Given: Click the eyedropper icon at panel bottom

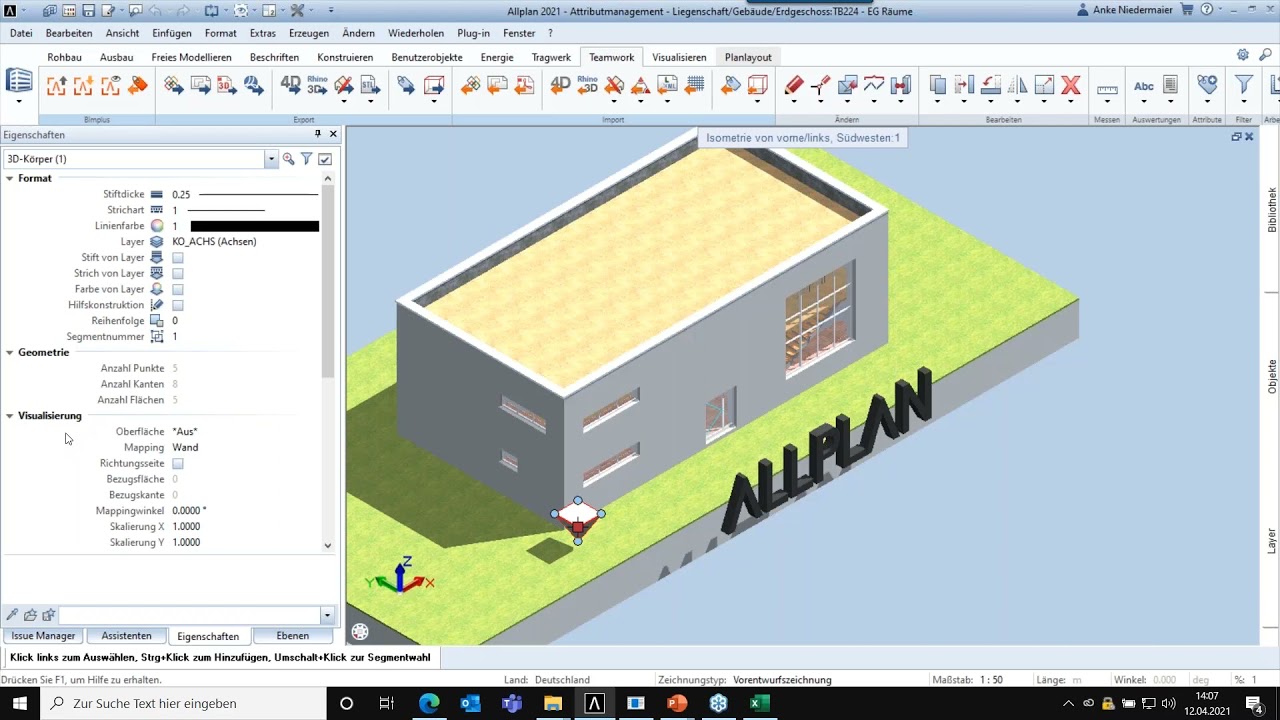Looking at the screenshot, I should (x=12, y=615).
